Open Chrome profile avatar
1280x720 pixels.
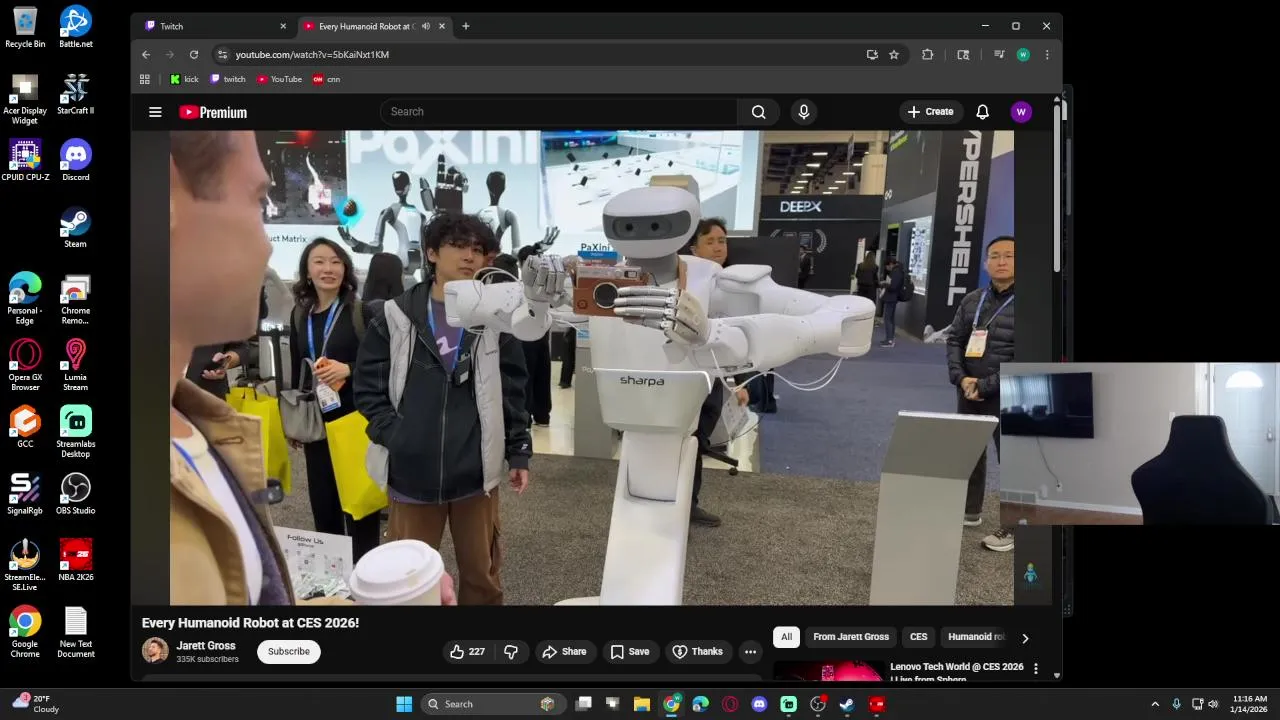coord(1023,55)
